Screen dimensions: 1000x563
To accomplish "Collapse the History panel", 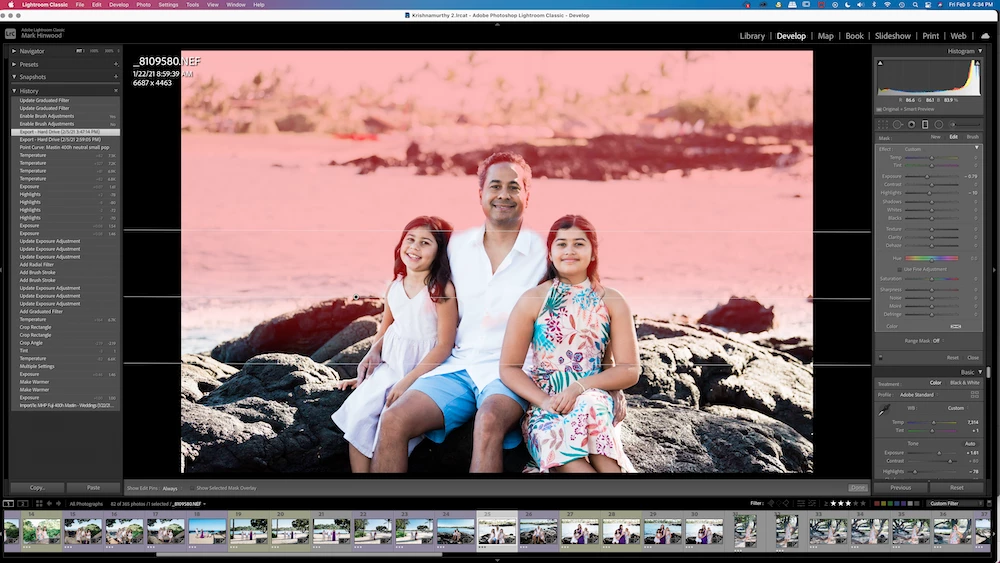I will click(14, 91).
